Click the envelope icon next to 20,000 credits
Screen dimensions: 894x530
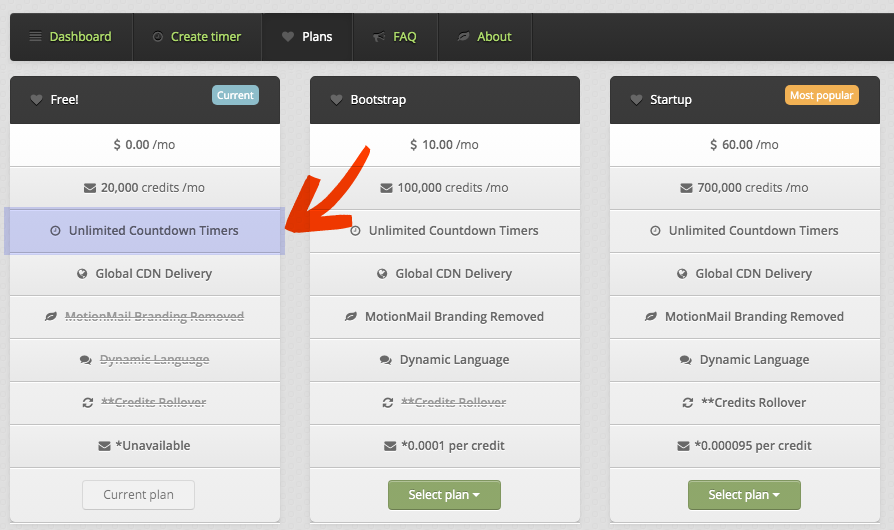[90, 188]
